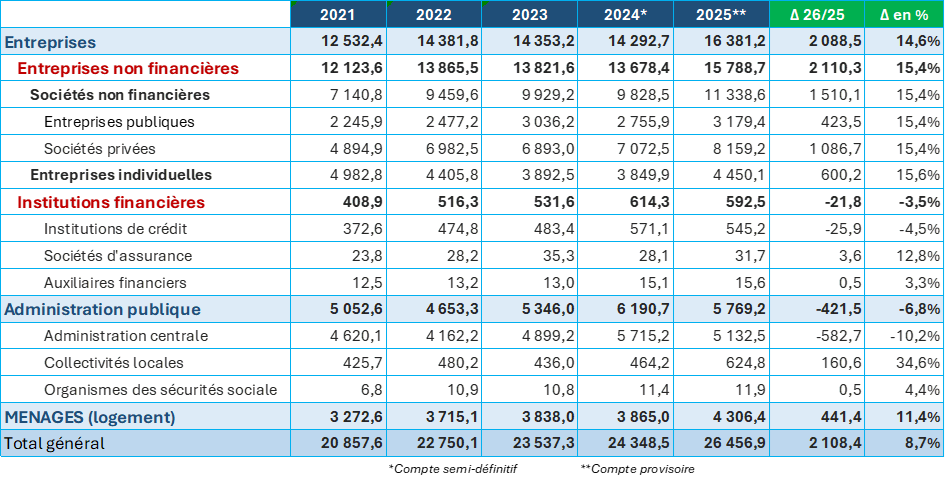Select the 2021 column header
Viewport: 945px width, 478px height.
(338, 14)
